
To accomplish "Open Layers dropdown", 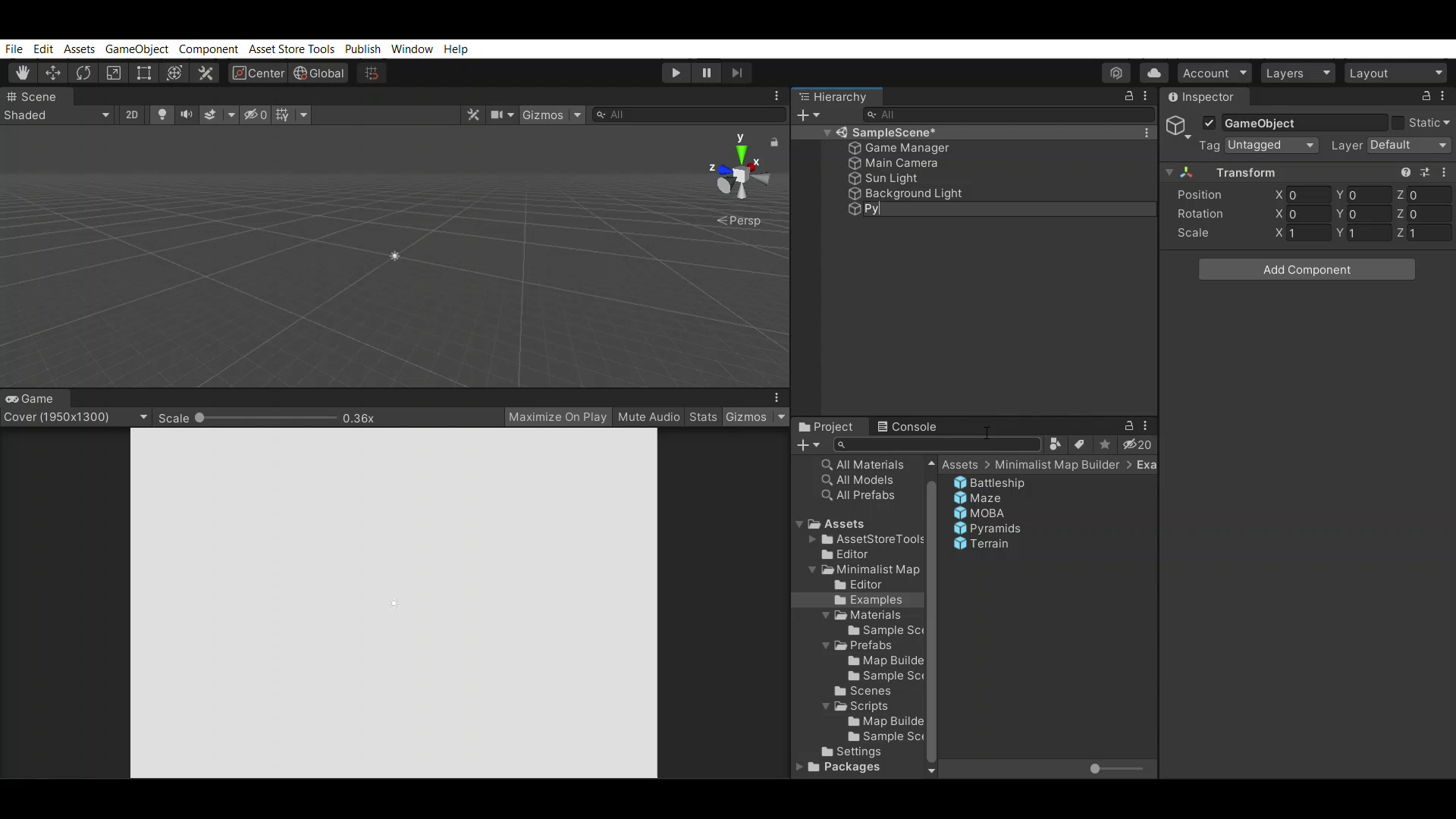I will point(1298,73).
